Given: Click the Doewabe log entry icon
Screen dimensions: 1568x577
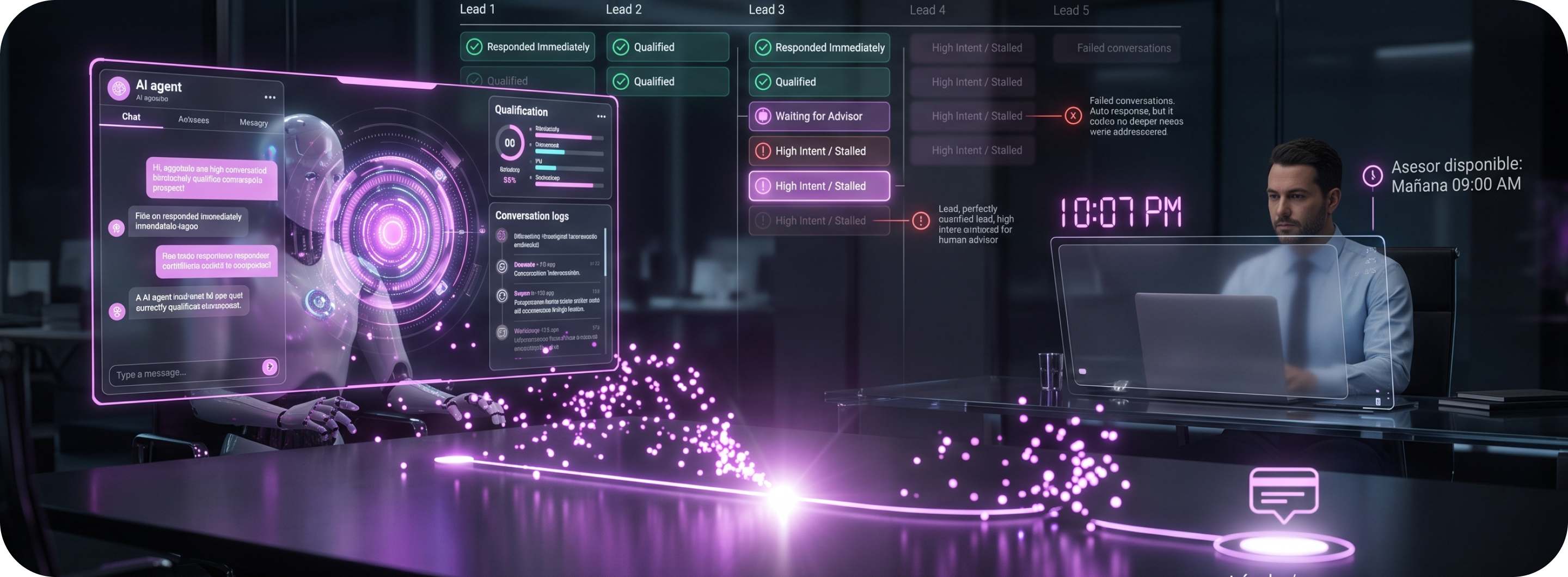Looking at the screenshot, I should point(502,266).
